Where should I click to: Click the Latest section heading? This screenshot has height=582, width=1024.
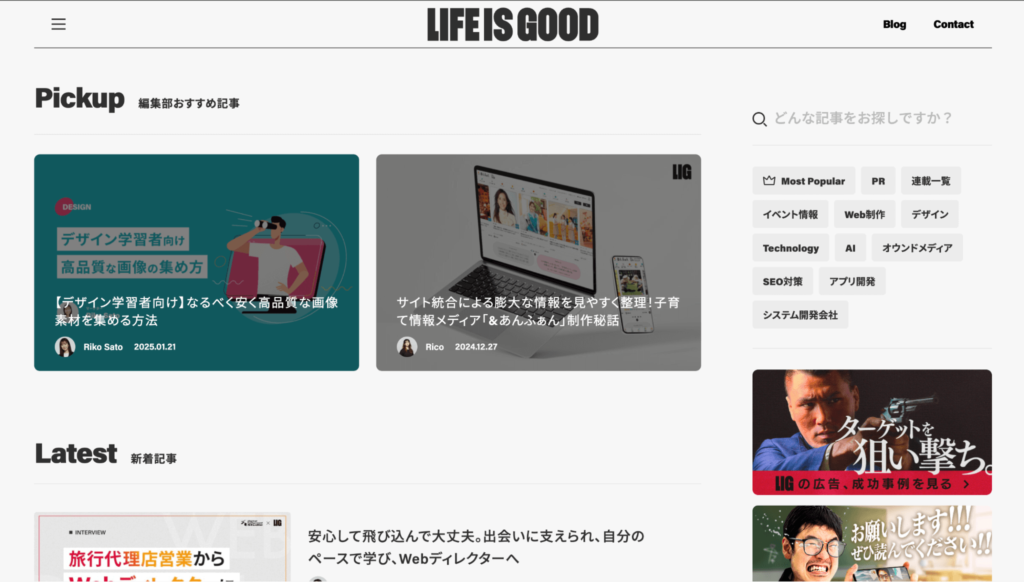tap(76, 453)
